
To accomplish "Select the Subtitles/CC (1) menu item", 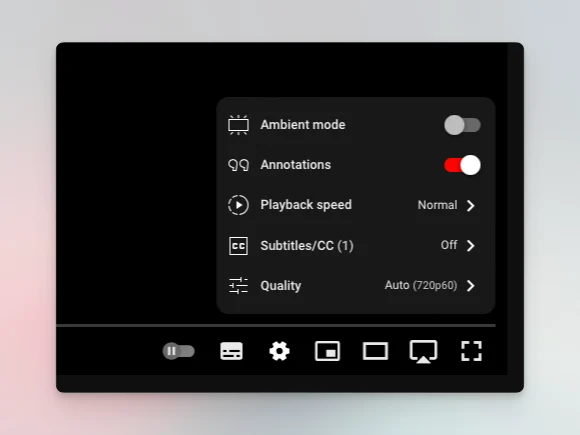I will coord(356,246).
